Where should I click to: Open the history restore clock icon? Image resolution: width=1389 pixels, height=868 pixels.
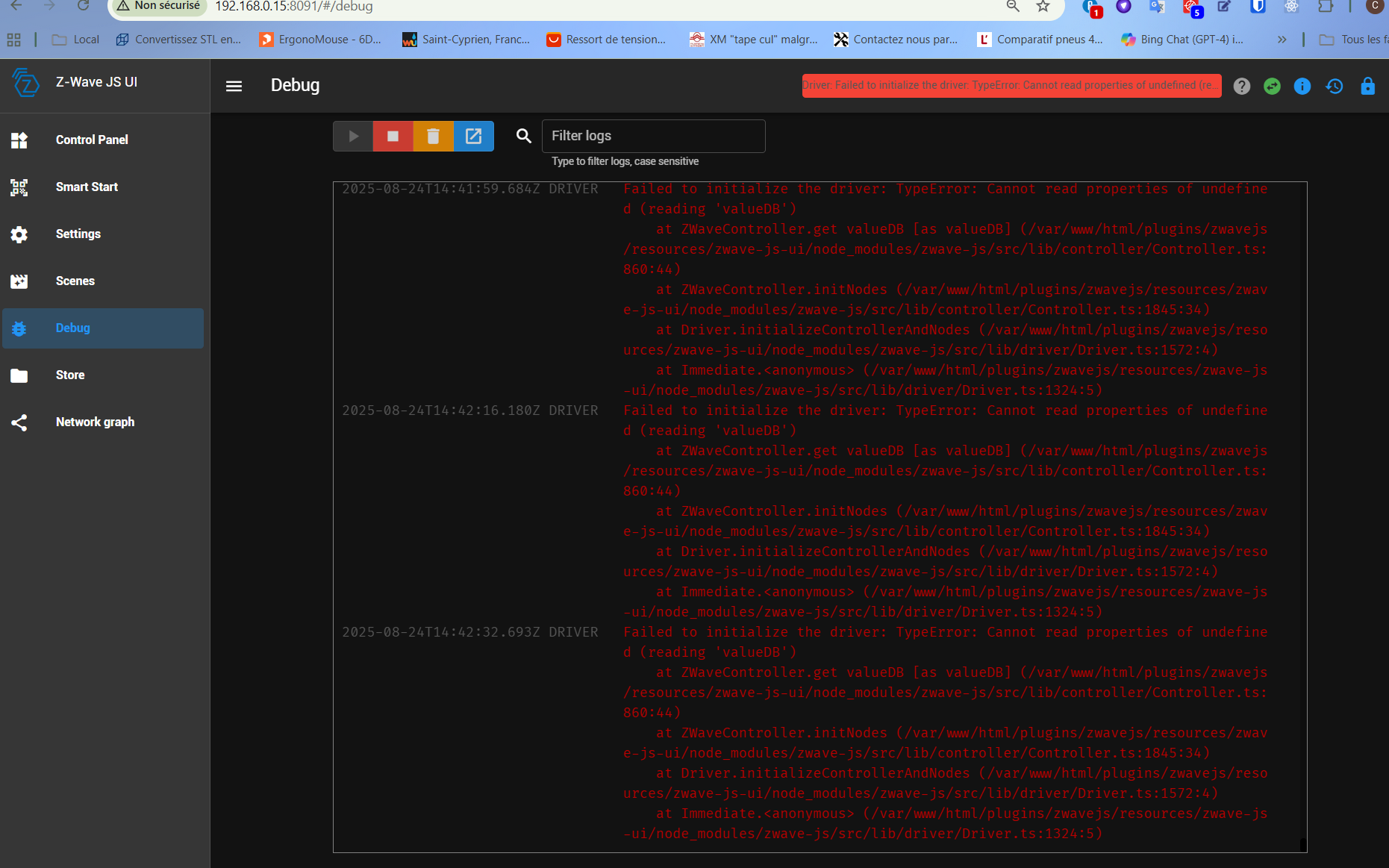1335,86
